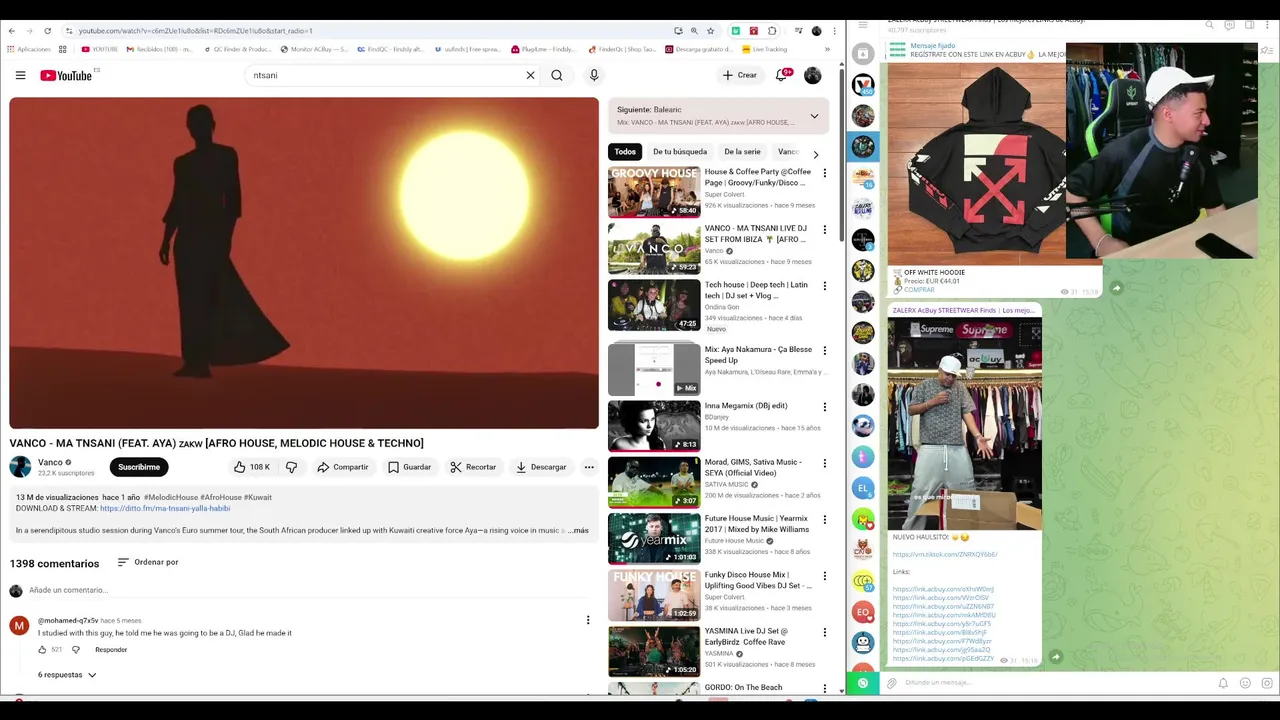Viewport: 1280px width, 720px height.
Task: Open the Chrome three-dot menu
Action: coord(835,31)
